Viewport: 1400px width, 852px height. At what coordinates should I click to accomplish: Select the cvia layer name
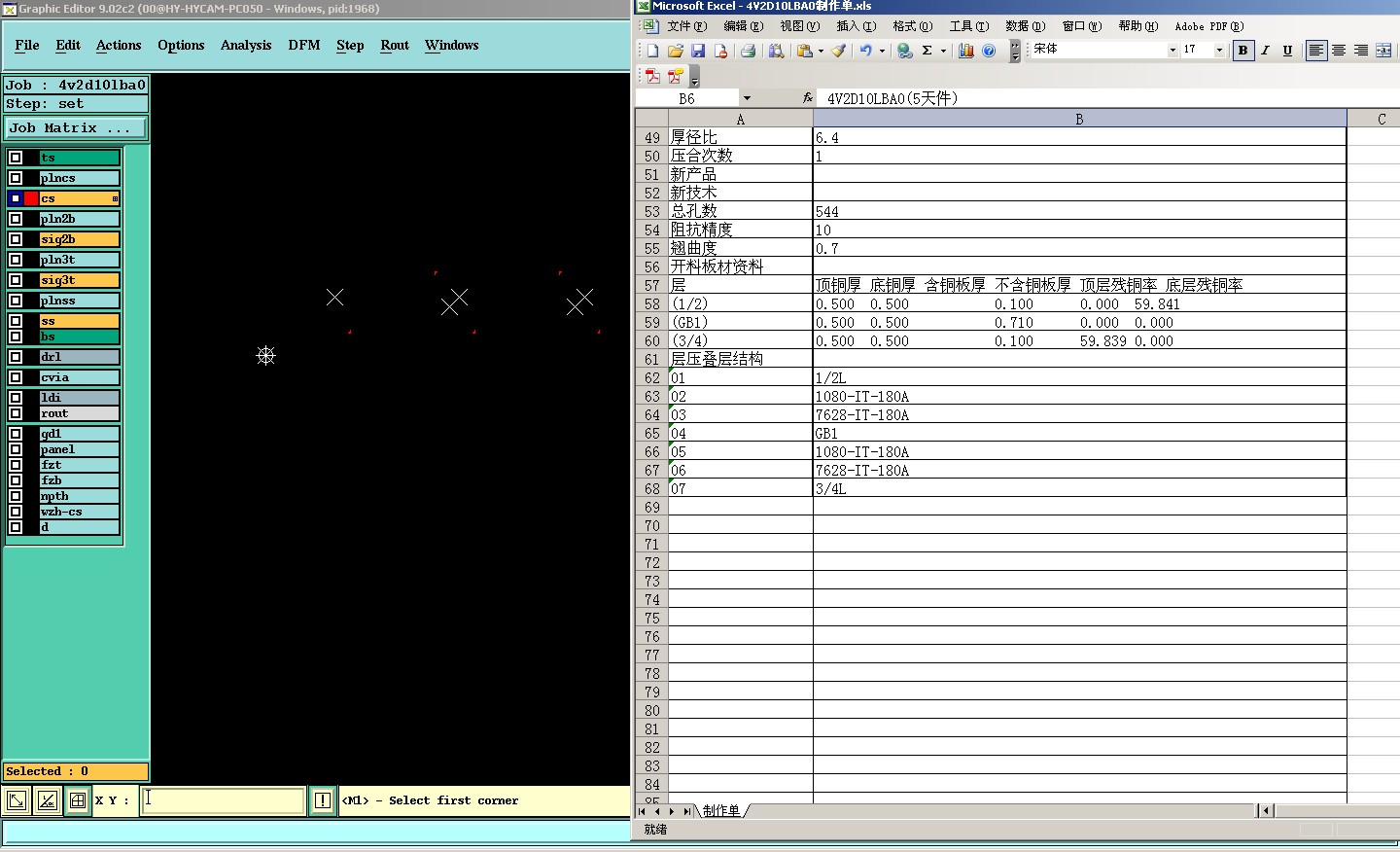(x=80, y=377)
